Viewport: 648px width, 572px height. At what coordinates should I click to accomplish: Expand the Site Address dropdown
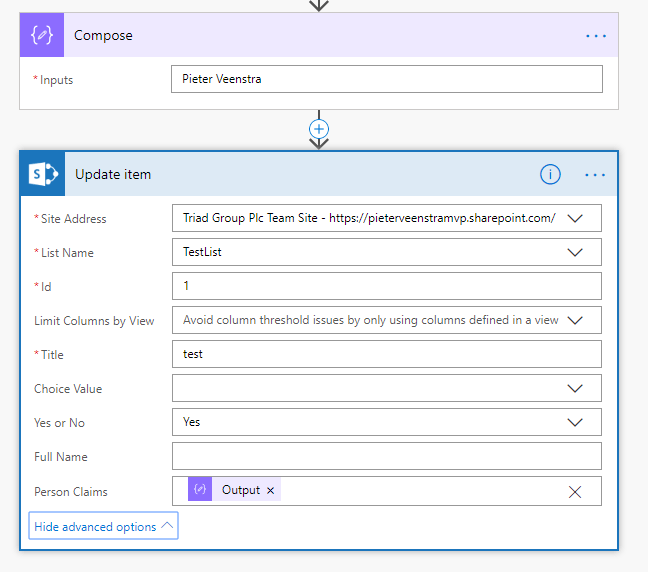pyautogui.click(x=574, y=218)
